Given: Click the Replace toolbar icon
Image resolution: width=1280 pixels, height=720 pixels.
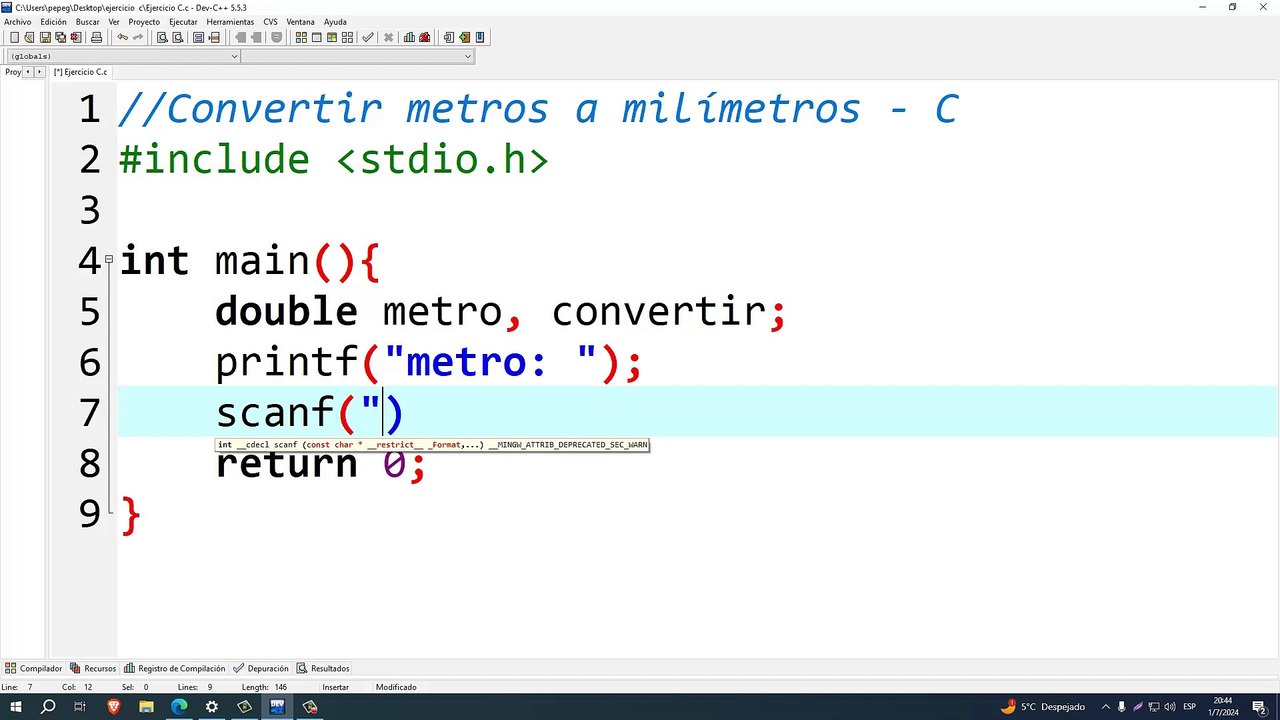Looking at the screenshot, I should point(177,38).
